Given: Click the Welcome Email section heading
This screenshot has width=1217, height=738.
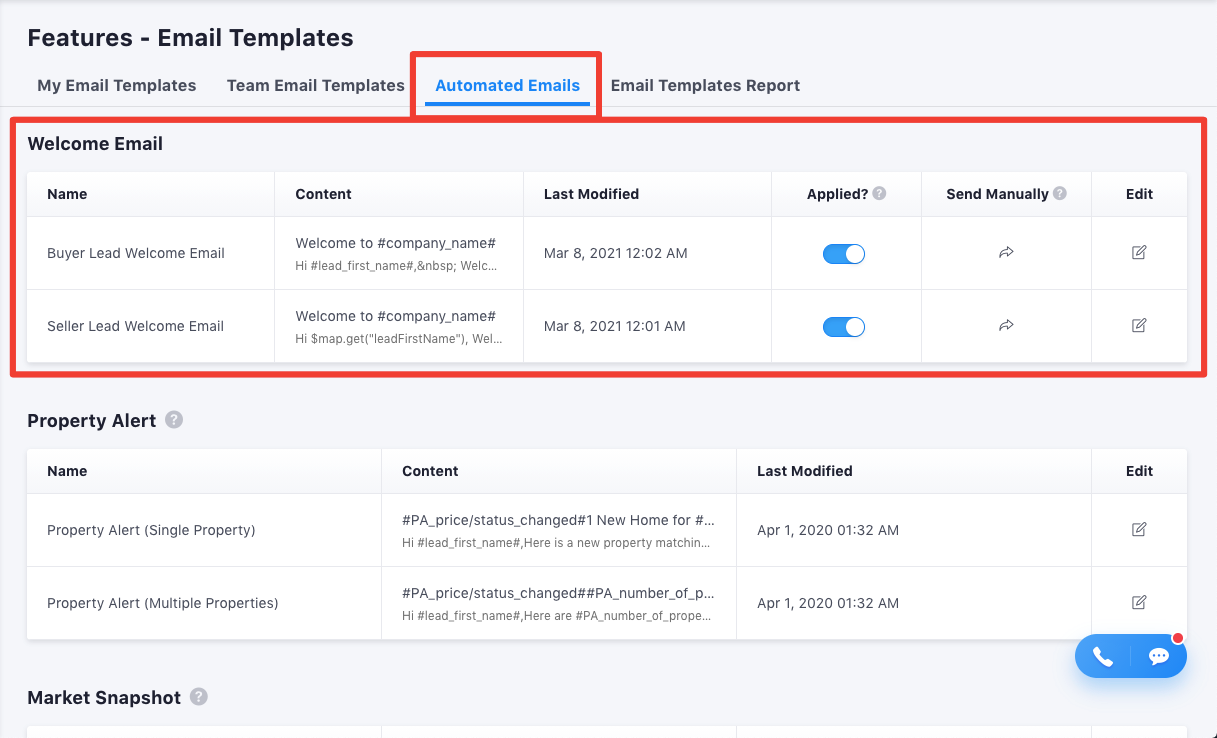Looking at the screenshot, I should 95,144.
